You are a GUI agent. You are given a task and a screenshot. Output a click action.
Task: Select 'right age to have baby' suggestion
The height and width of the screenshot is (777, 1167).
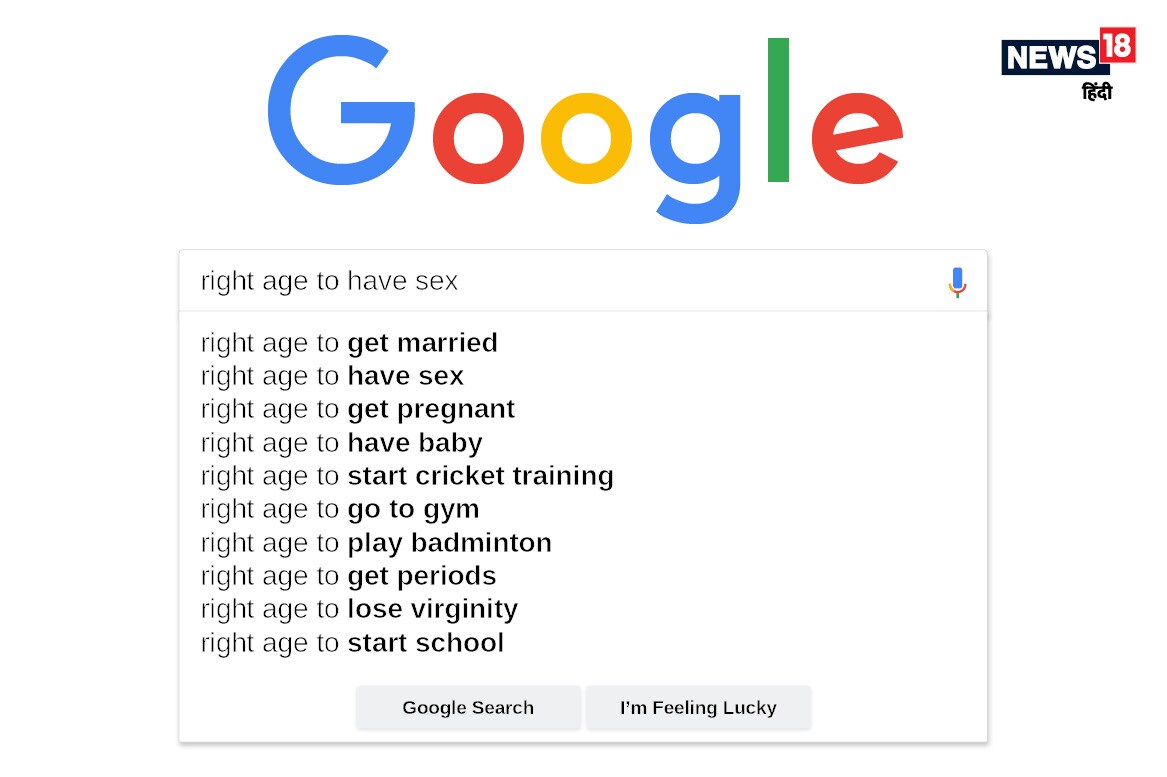(341, 443)
